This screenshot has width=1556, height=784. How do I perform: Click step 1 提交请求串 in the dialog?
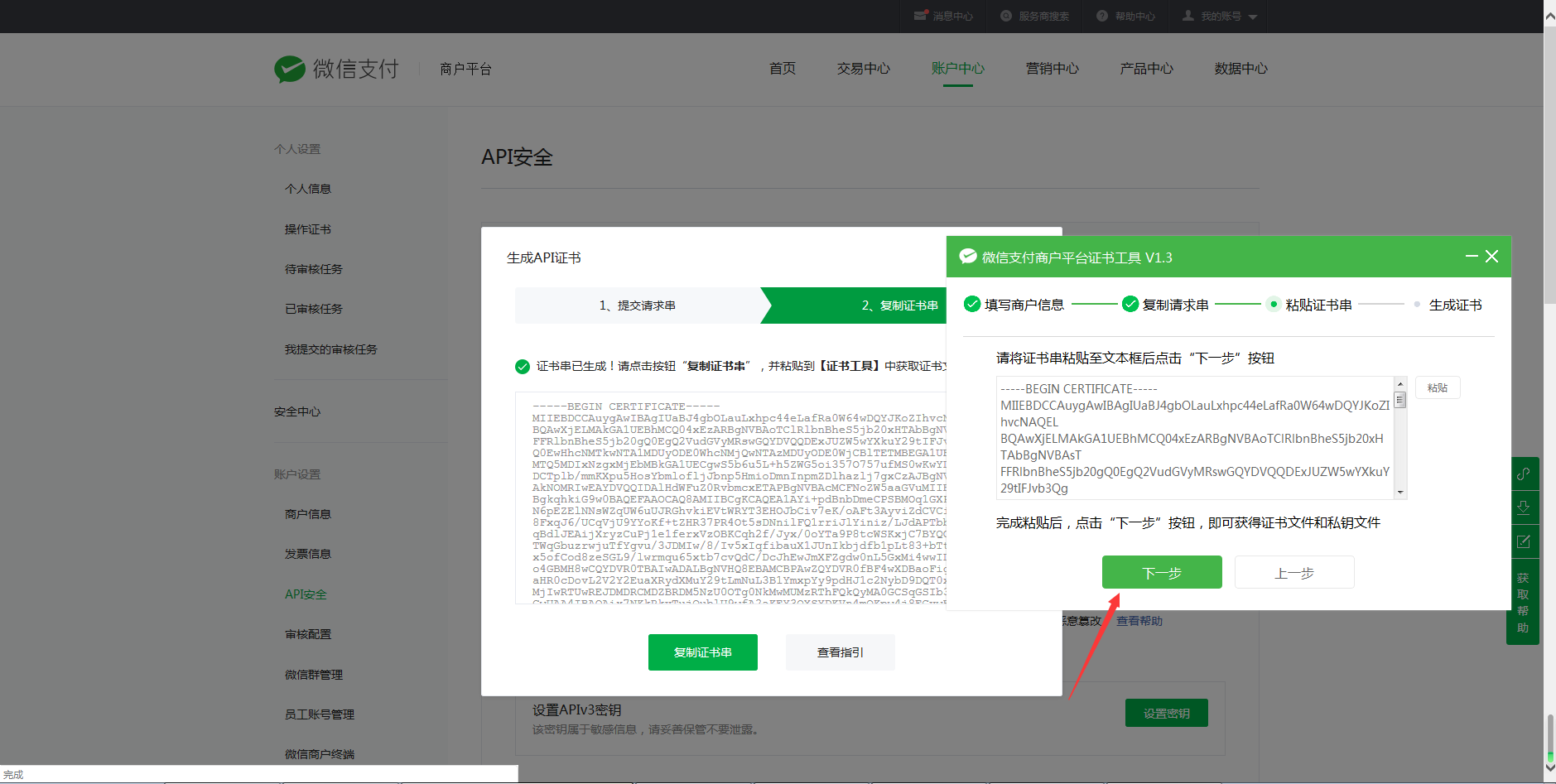coord(638,305)
